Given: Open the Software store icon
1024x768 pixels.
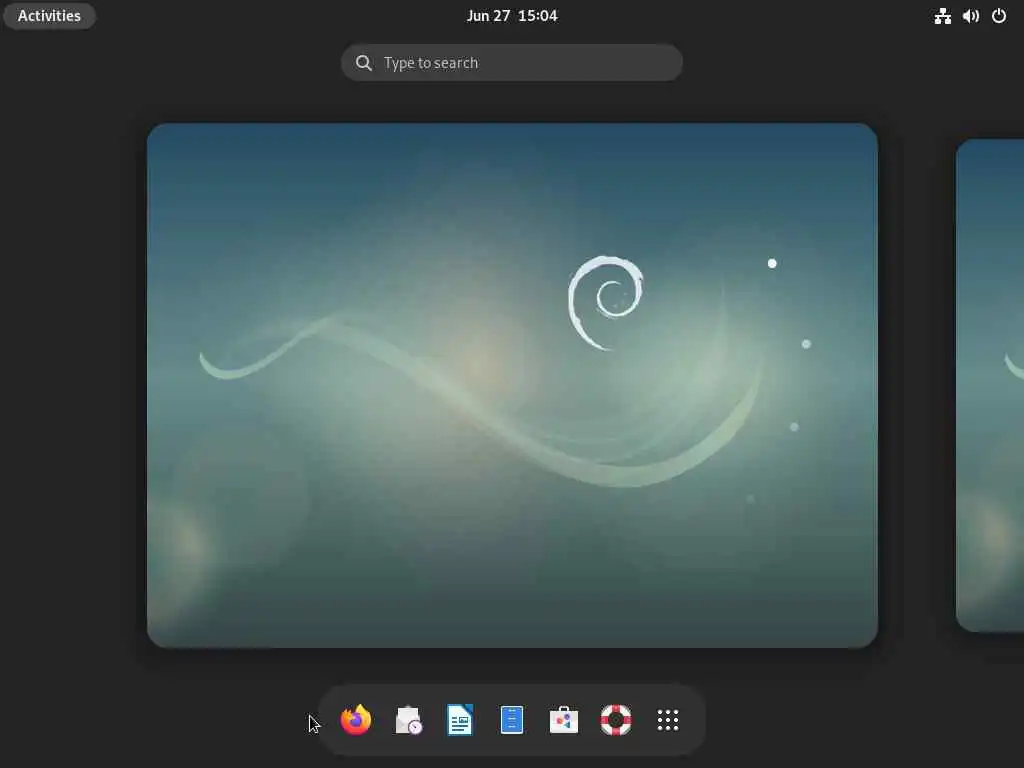Looking at the screenshot, I should point(564,720).
